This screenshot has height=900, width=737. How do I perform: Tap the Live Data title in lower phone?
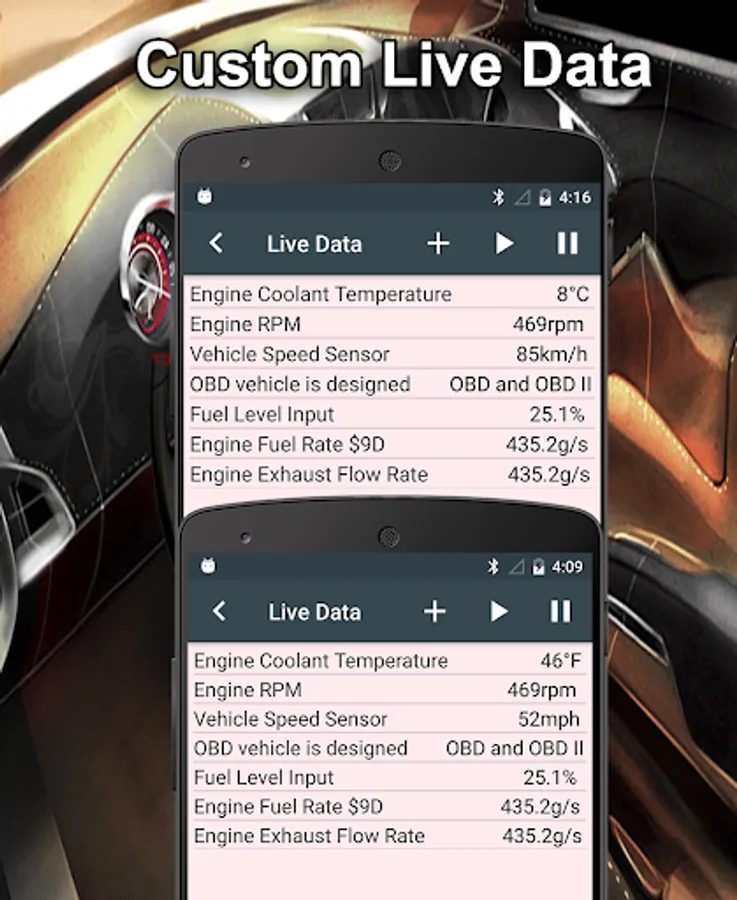tap(315, 612)
